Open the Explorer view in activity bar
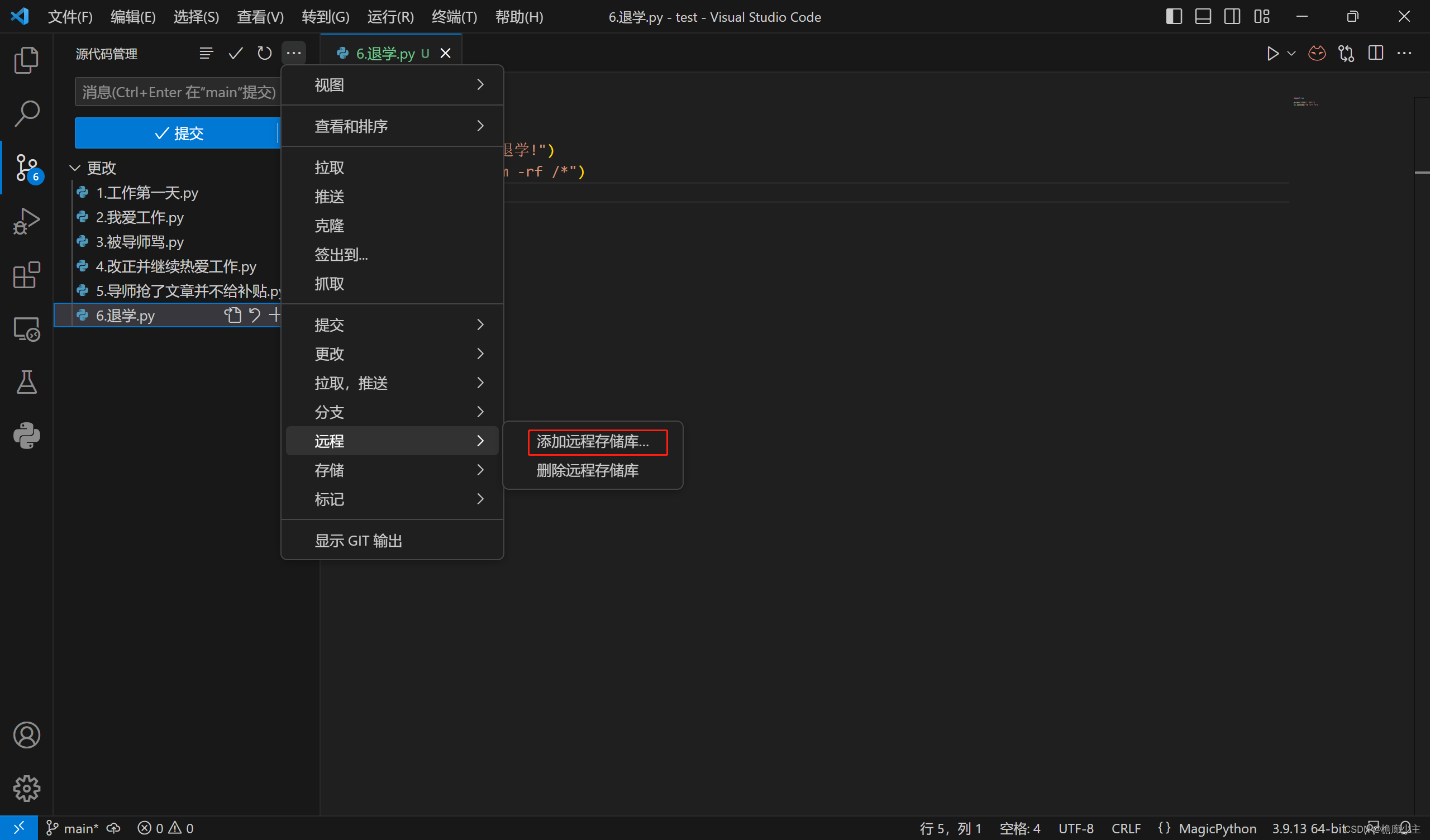 point(26,60)
